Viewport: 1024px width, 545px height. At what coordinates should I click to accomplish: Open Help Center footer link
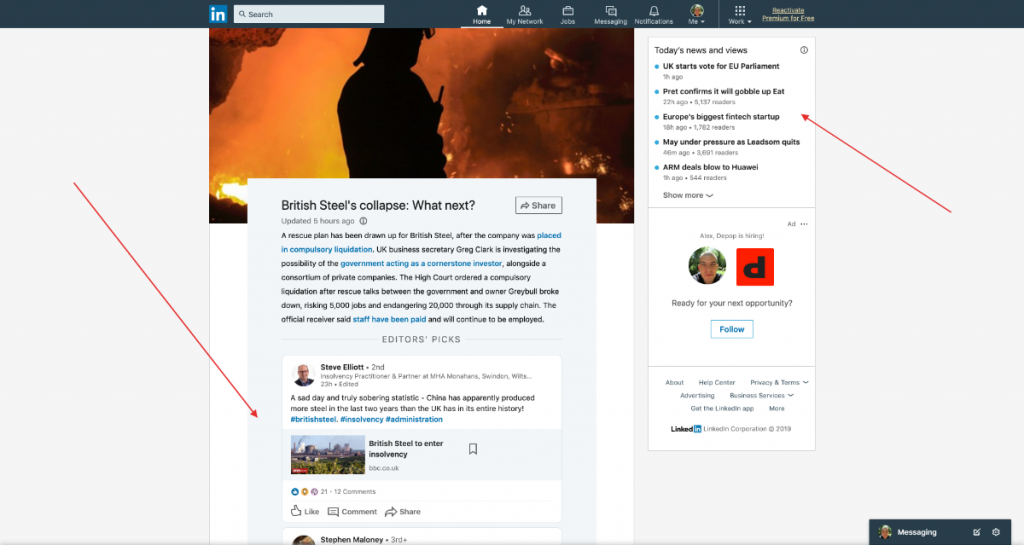click(716, 382)
